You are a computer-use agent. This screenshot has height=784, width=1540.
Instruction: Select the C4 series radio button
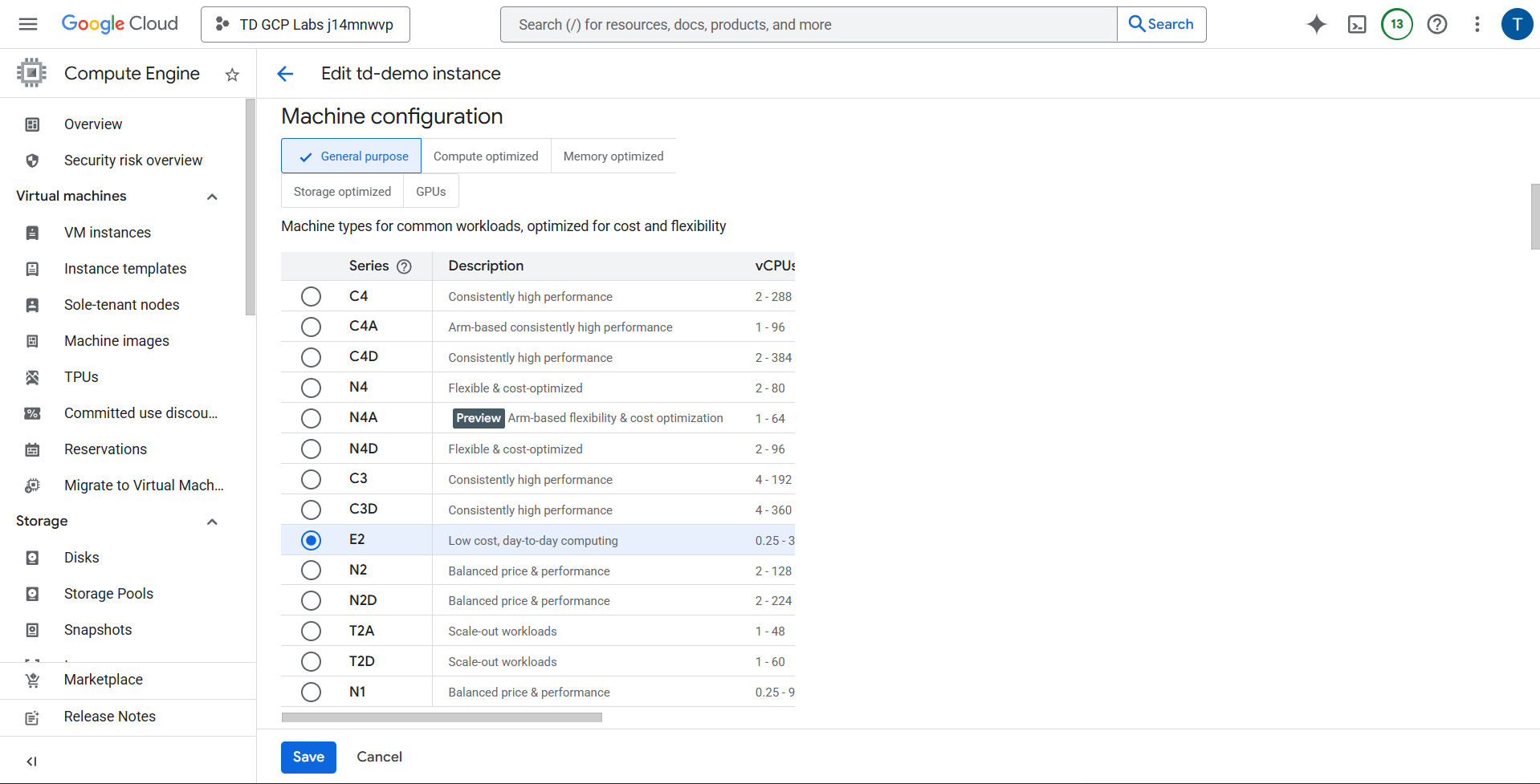(x=311, y=297)
